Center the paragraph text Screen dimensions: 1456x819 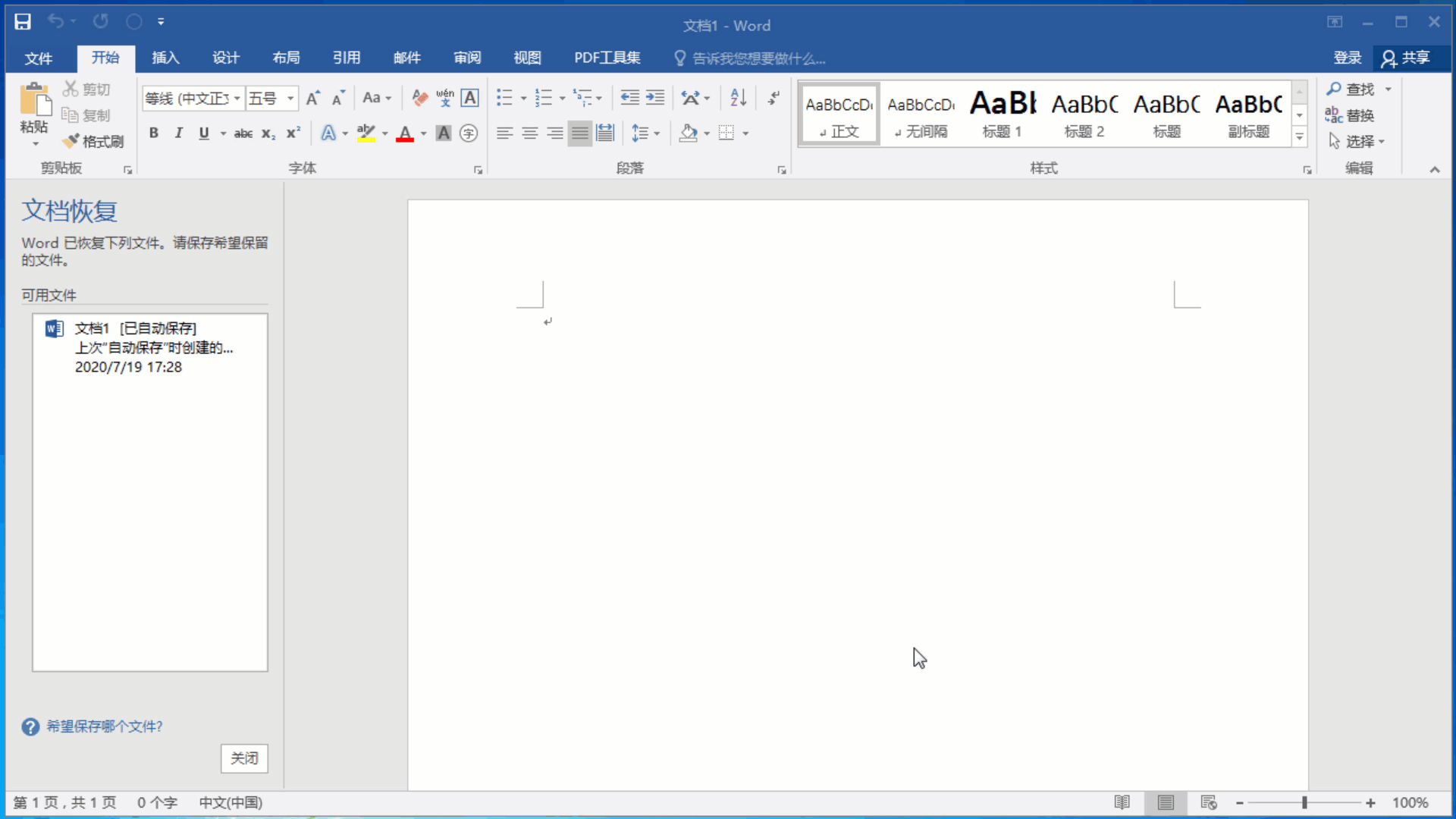click(x=529, y=133)
